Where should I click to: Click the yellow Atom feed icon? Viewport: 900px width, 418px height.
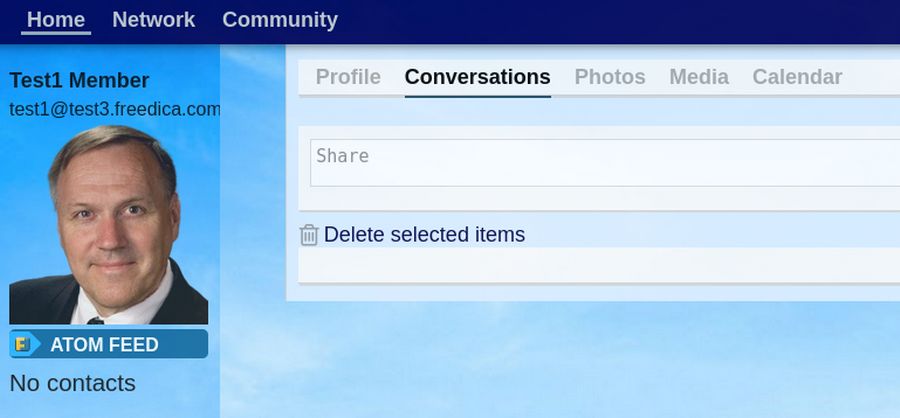[23, 345]
